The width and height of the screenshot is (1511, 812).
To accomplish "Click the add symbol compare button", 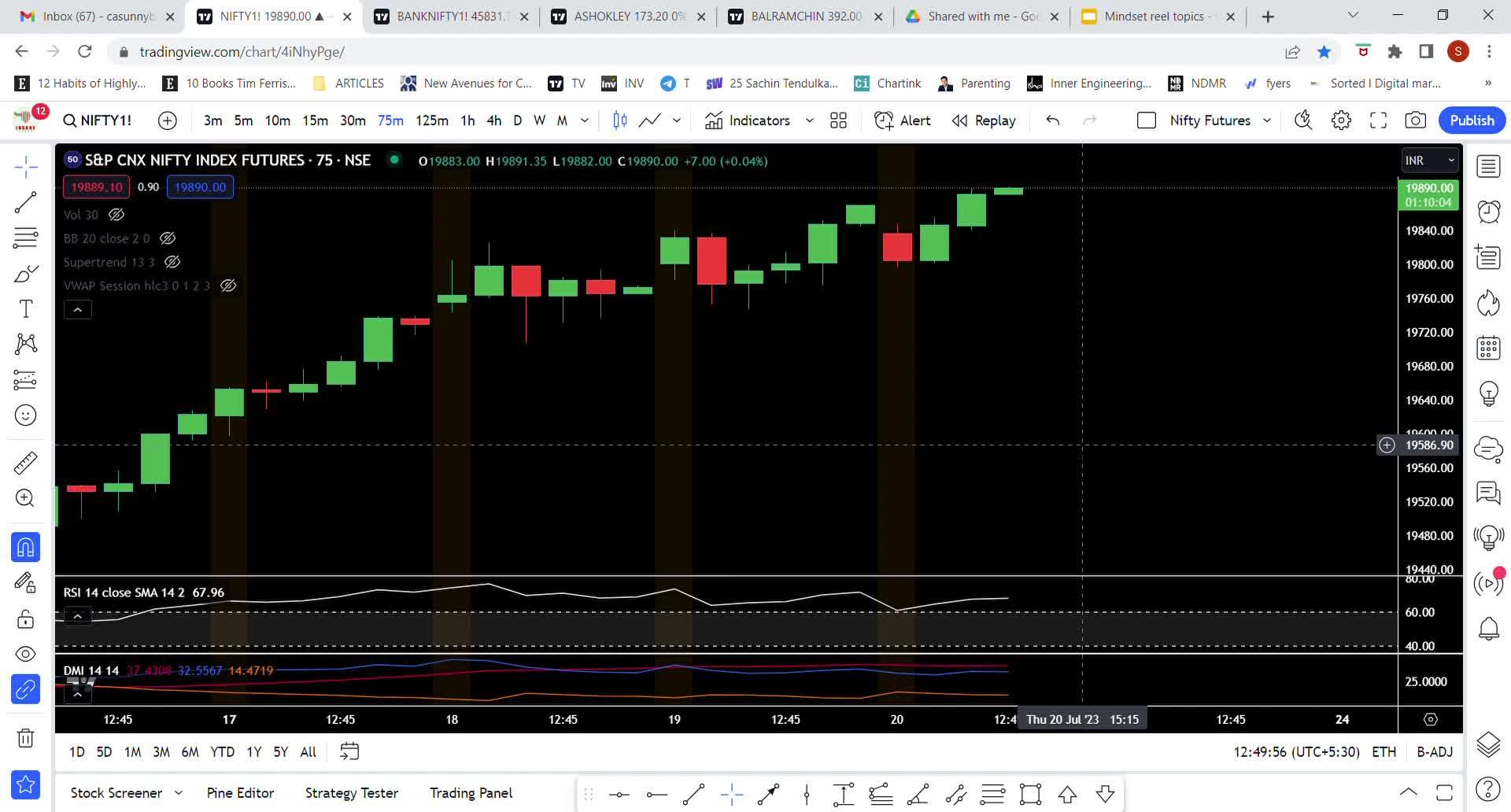I will click(168, 120).
